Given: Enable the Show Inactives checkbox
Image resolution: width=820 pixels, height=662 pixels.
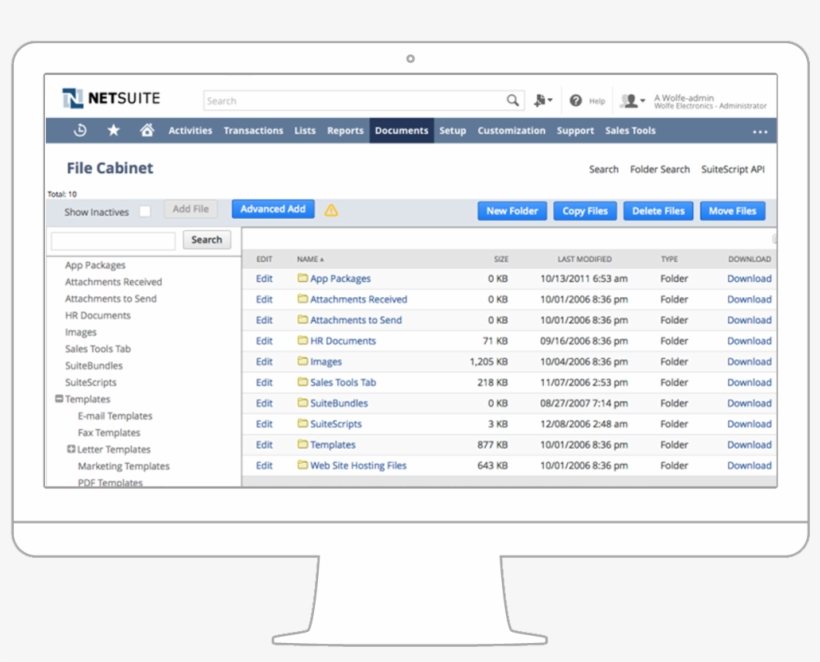Looking at the screenshot, I should [143, 212].
